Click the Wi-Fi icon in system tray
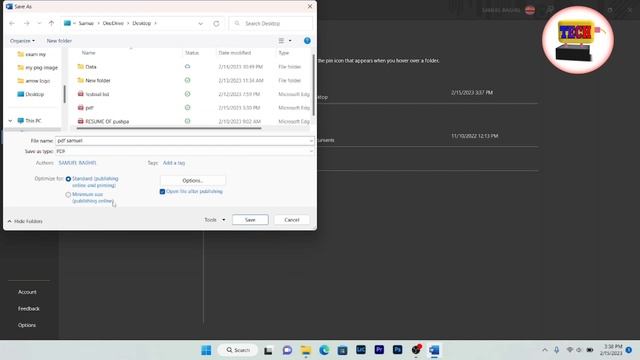The width and height of the screenshot is (640, 360). pos(570,350)
